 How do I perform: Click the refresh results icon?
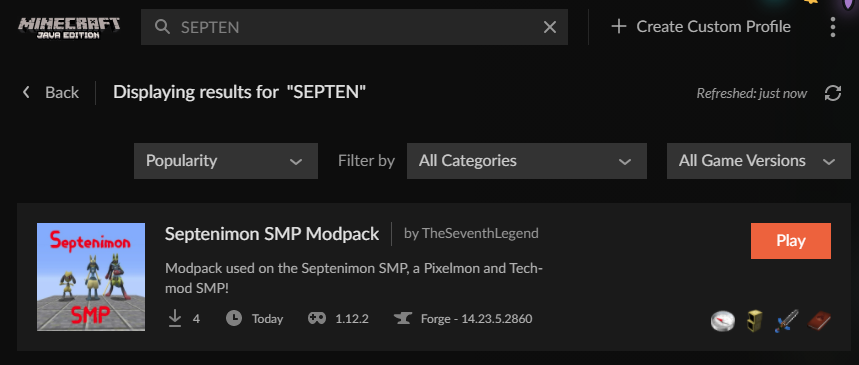pos(833,93)
